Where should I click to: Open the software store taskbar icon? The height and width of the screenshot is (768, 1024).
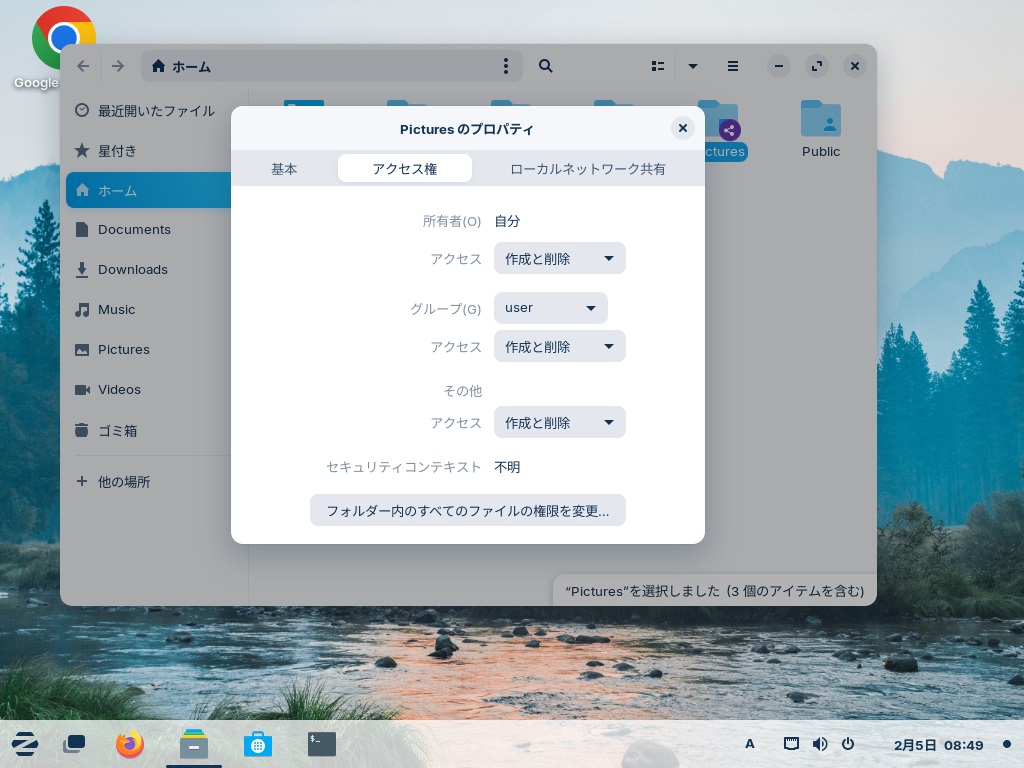click(257, 744)
